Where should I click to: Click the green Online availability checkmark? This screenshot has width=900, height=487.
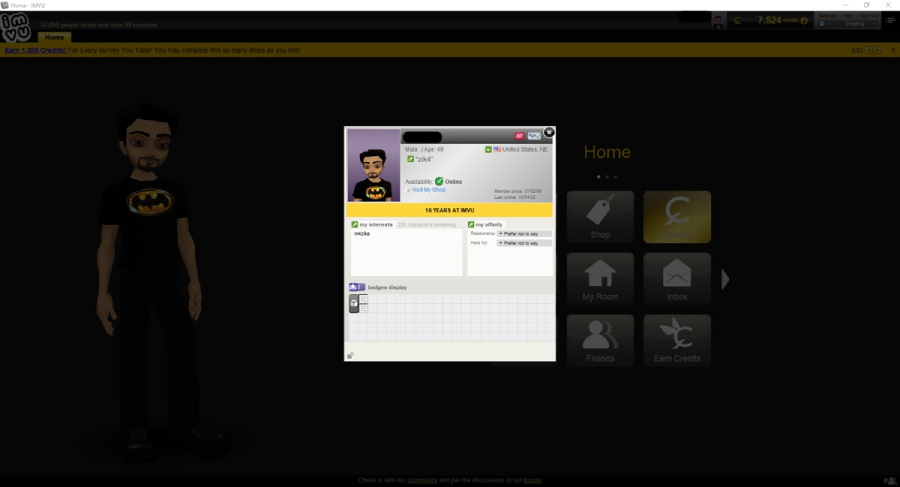[439, 181]
